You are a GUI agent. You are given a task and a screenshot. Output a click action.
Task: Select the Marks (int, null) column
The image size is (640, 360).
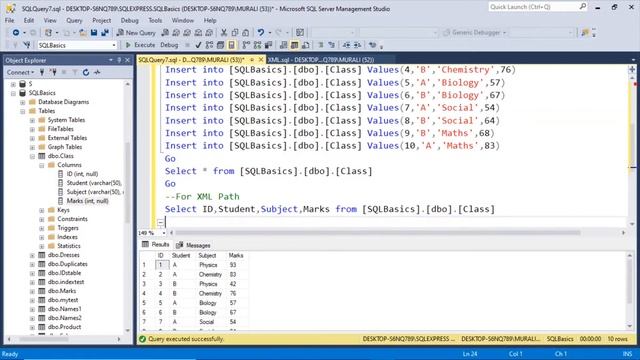(x=87, y=201)
